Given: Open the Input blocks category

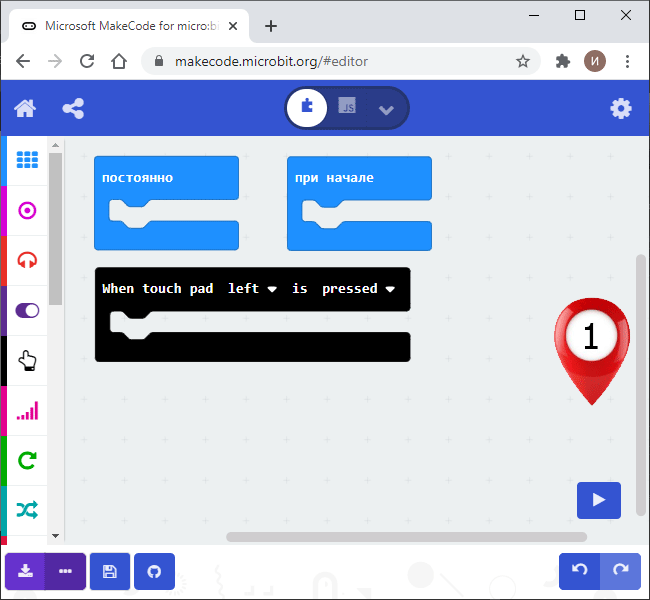Looking at the screenshot, I should pyautogui.click(x=27, y=211).
